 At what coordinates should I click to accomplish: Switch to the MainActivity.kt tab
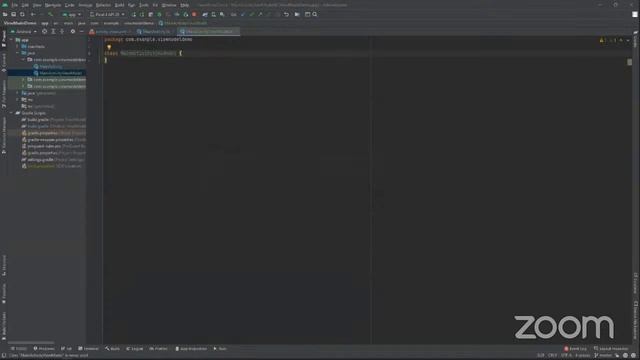tap(156, 31)
